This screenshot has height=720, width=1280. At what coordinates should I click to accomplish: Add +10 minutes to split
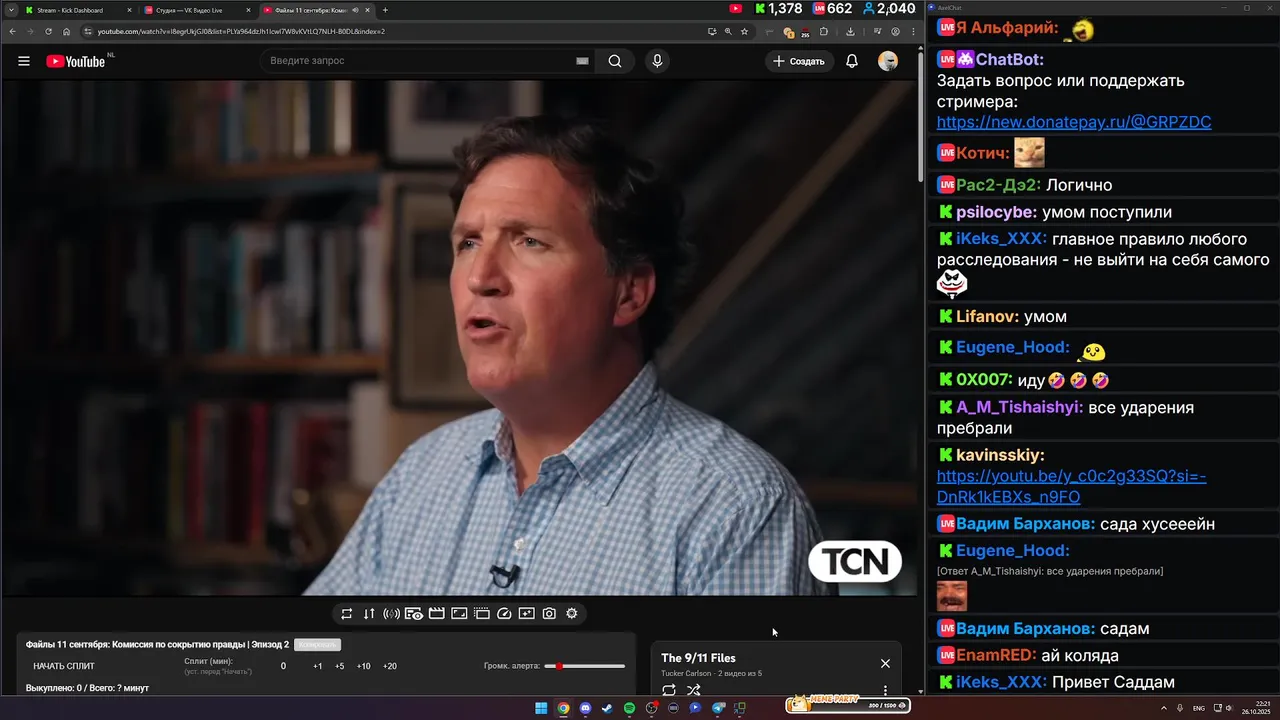pyautogui.click(x=364, y=666)
